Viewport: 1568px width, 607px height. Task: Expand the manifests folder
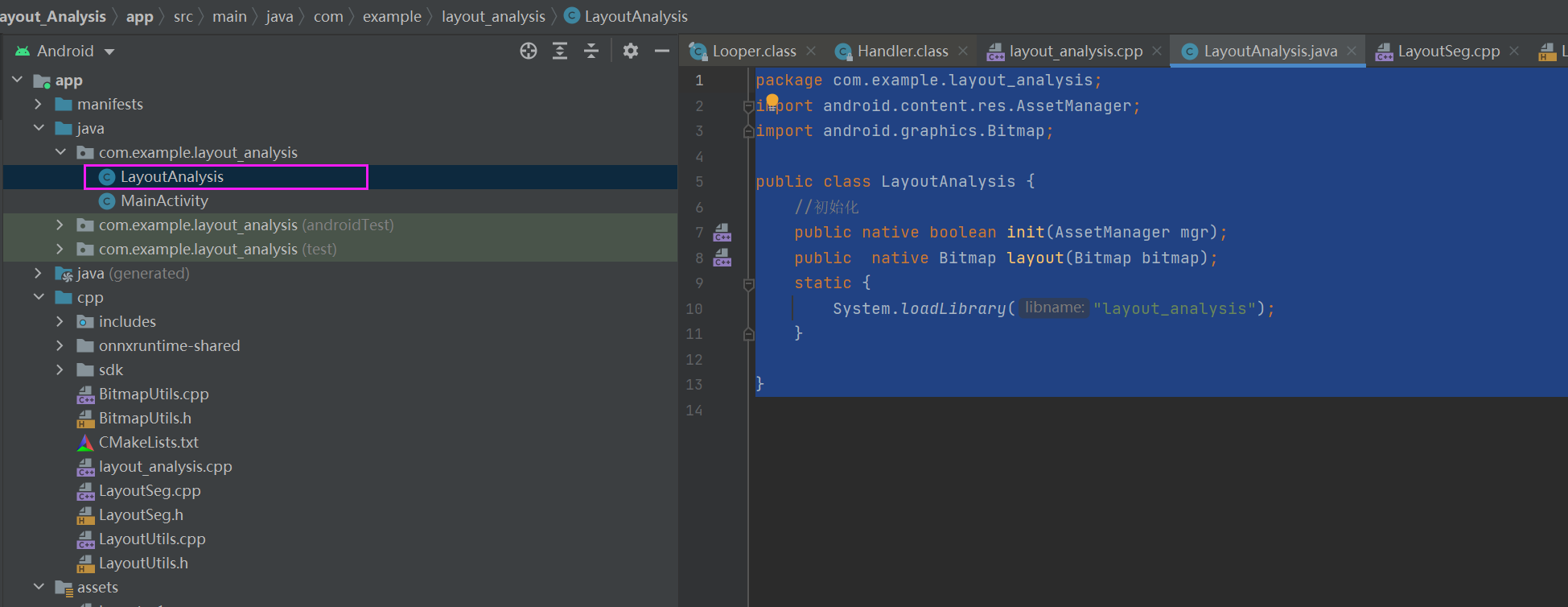(x=38, y=104)
